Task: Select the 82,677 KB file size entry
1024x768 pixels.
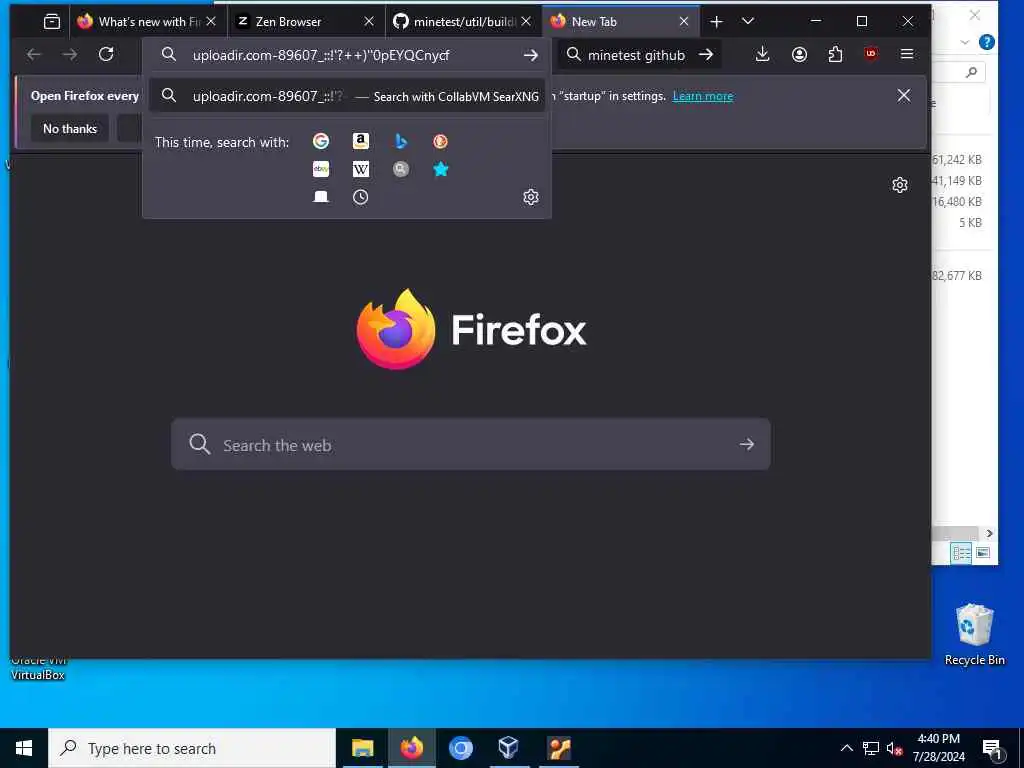Action: [956, 276]
